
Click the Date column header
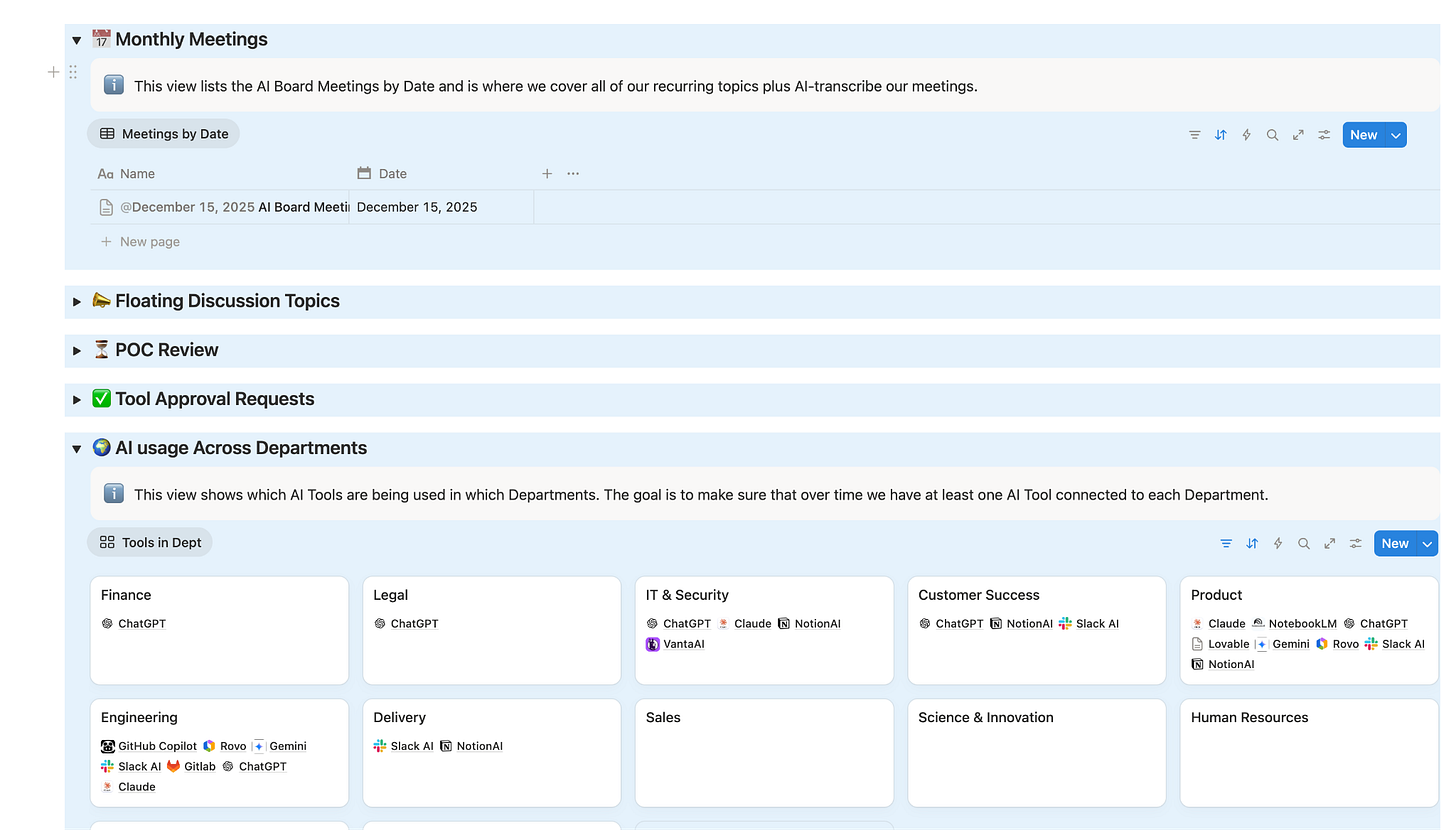tap(442, 174)
